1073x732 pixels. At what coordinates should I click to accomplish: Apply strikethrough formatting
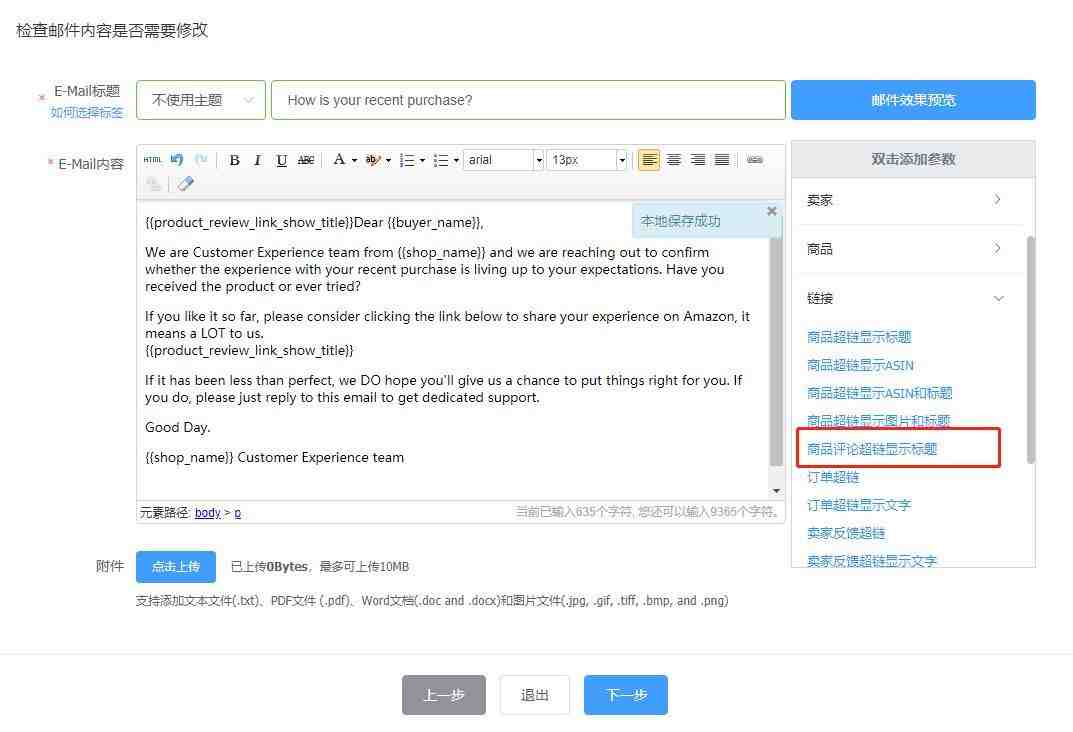click(x=306, y=160)
